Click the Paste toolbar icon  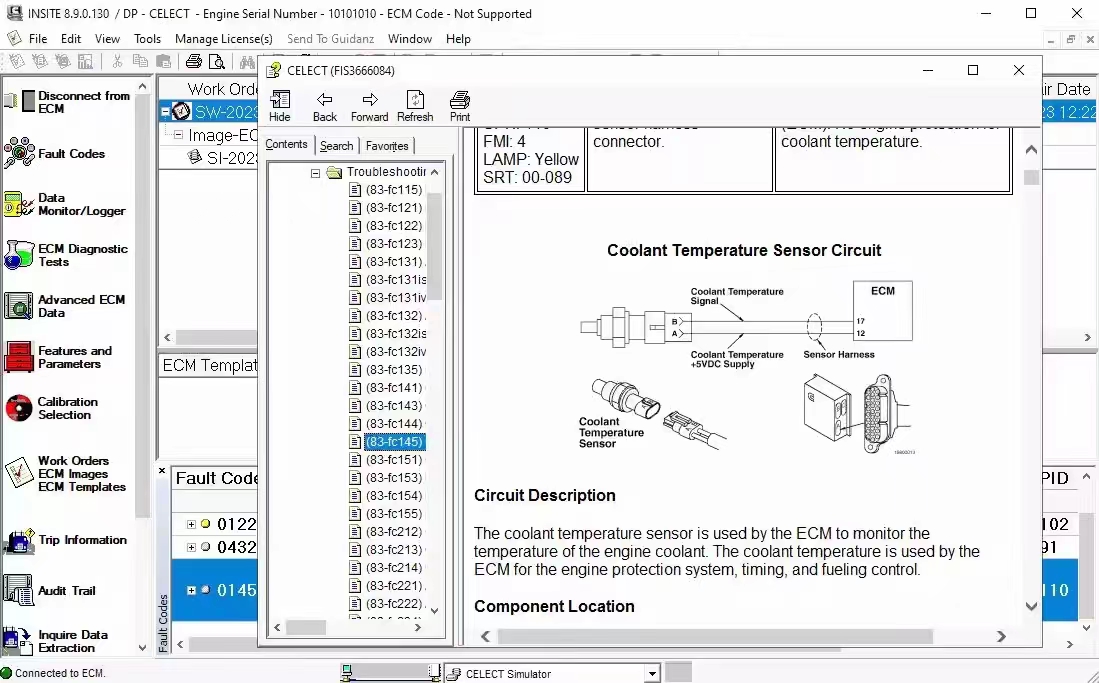(x=163, y=62)
